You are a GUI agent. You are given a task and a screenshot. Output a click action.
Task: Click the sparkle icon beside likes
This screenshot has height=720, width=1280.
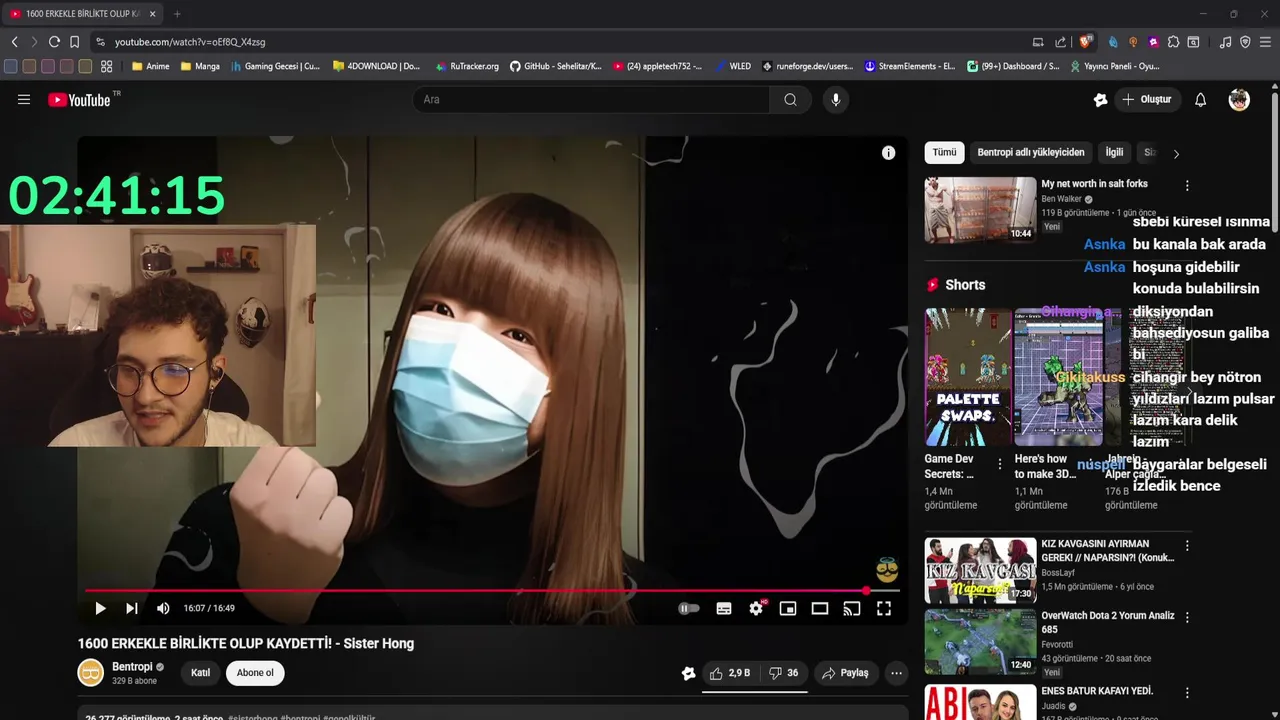pos(688,673)
